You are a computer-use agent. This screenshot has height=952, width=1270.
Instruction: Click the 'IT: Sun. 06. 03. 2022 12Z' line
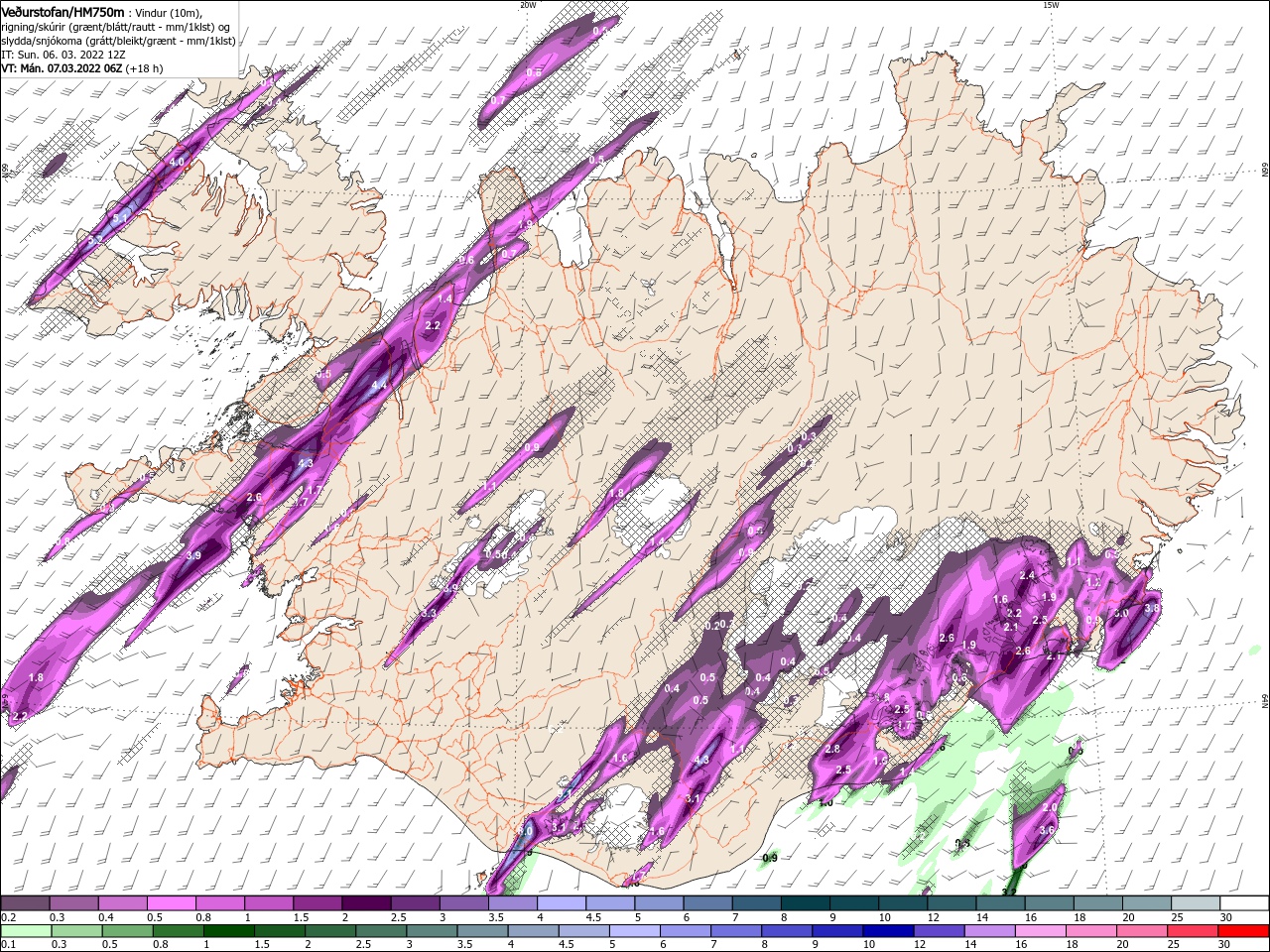tap(63, 55)
